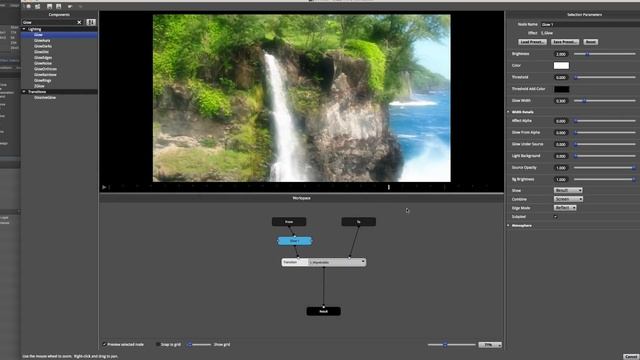This screenshot has height=360, width=640.
Task: Open the Combine dropdown
Action: (568, 199)
